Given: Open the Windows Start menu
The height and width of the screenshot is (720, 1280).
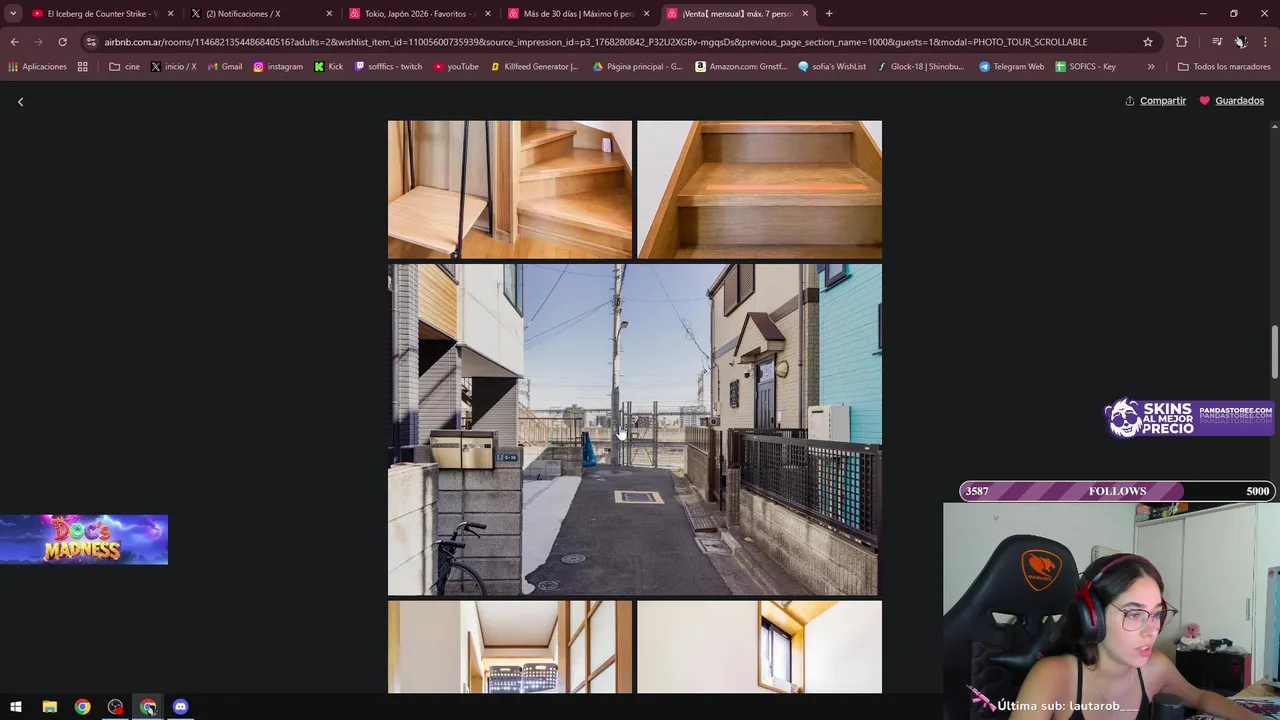Looking at the screenshot, I should [16, 707].
